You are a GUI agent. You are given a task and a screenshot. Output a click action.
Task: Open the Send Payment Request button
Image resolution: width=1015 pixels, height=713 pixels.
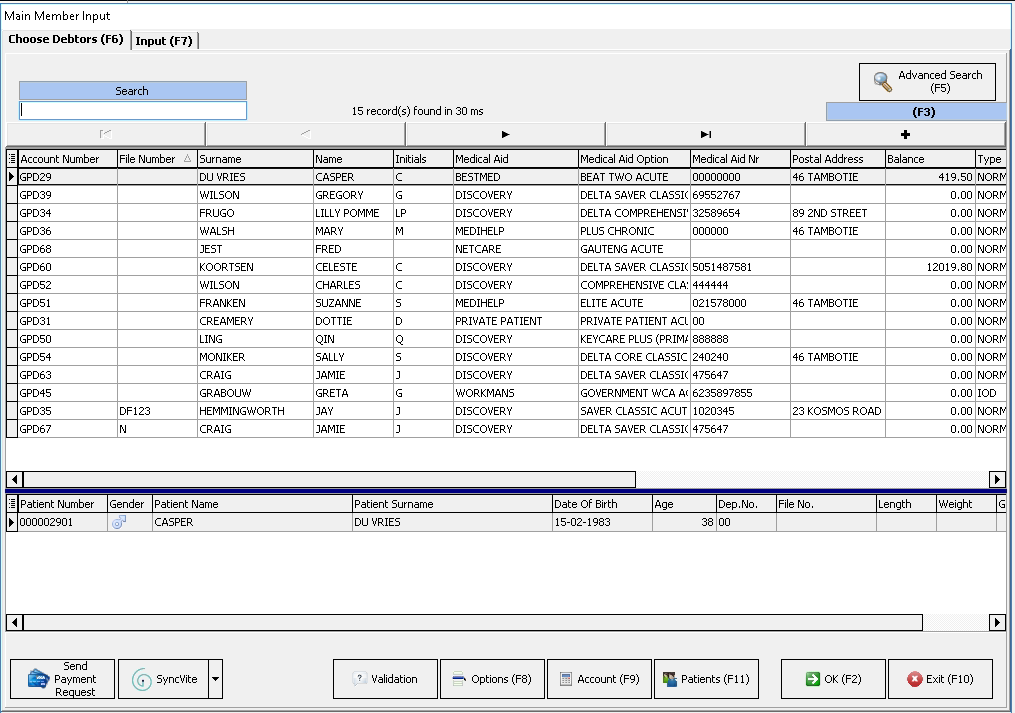[62, 679]
